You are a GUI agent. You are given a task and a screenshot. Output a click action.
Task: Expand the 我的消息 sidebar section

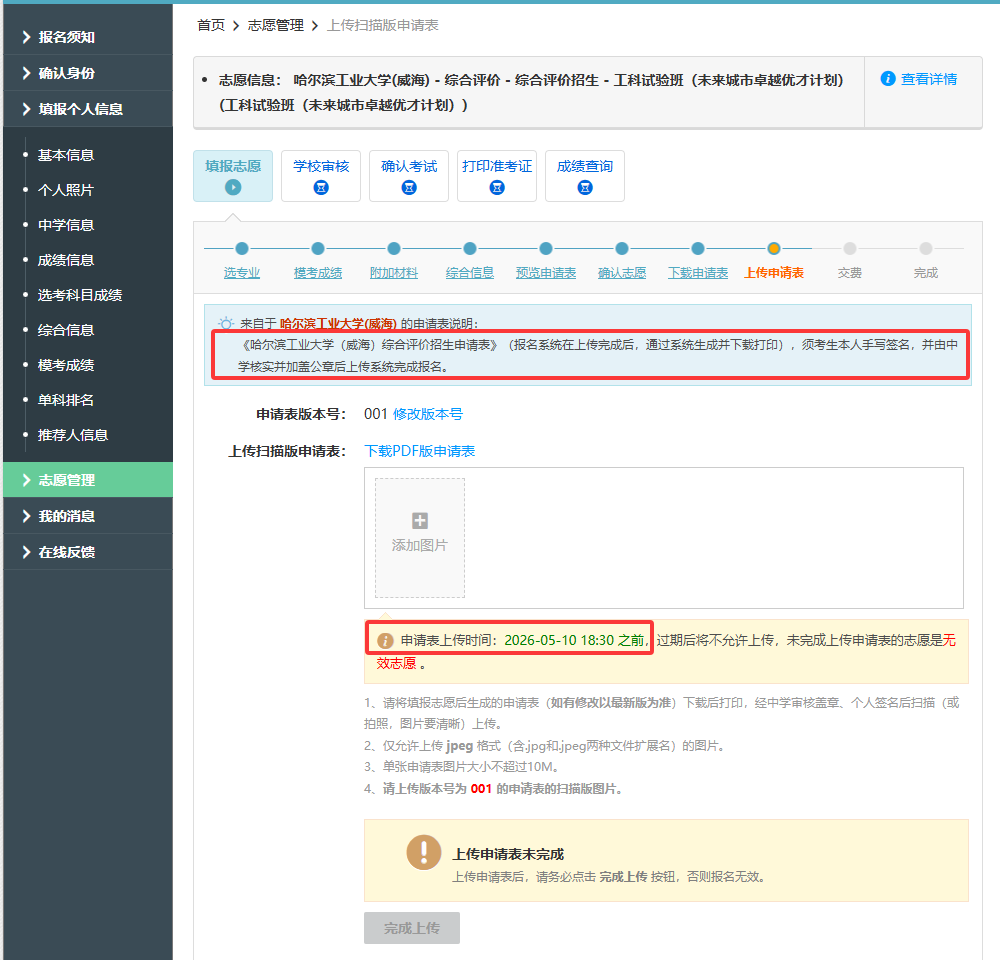(88, 516)
